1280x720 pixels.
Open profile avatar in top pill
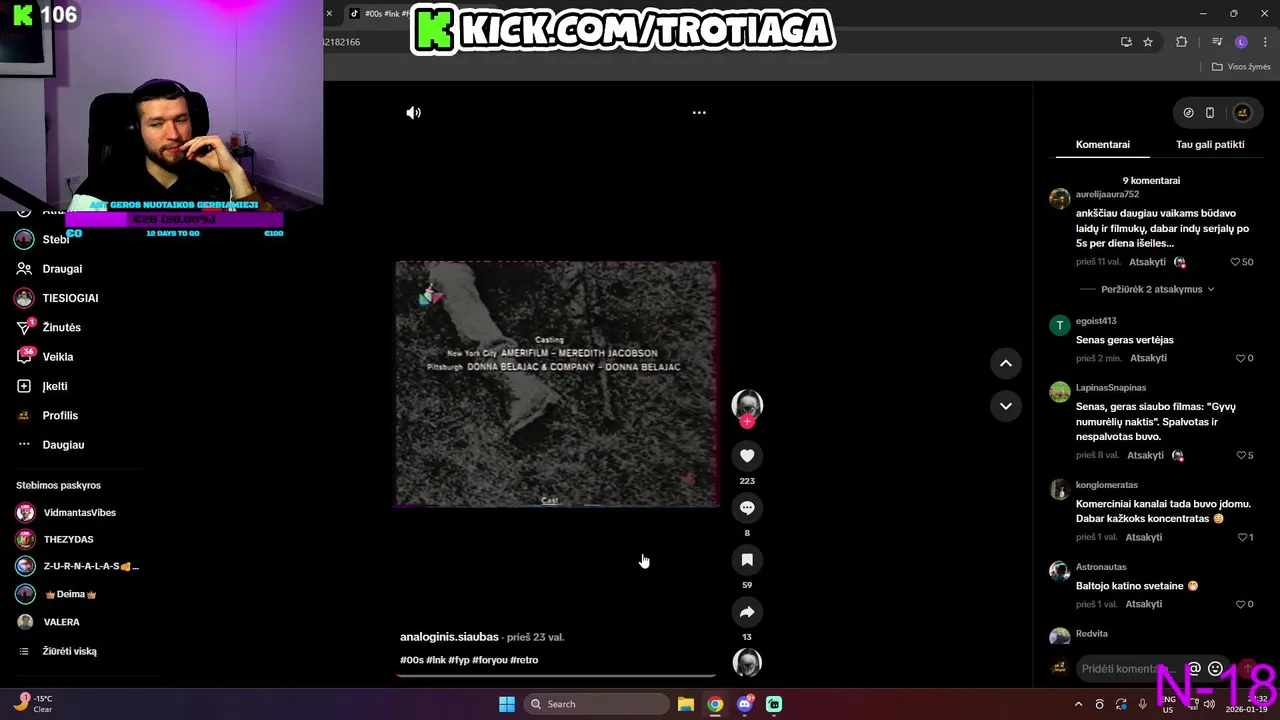[1242, 113]
